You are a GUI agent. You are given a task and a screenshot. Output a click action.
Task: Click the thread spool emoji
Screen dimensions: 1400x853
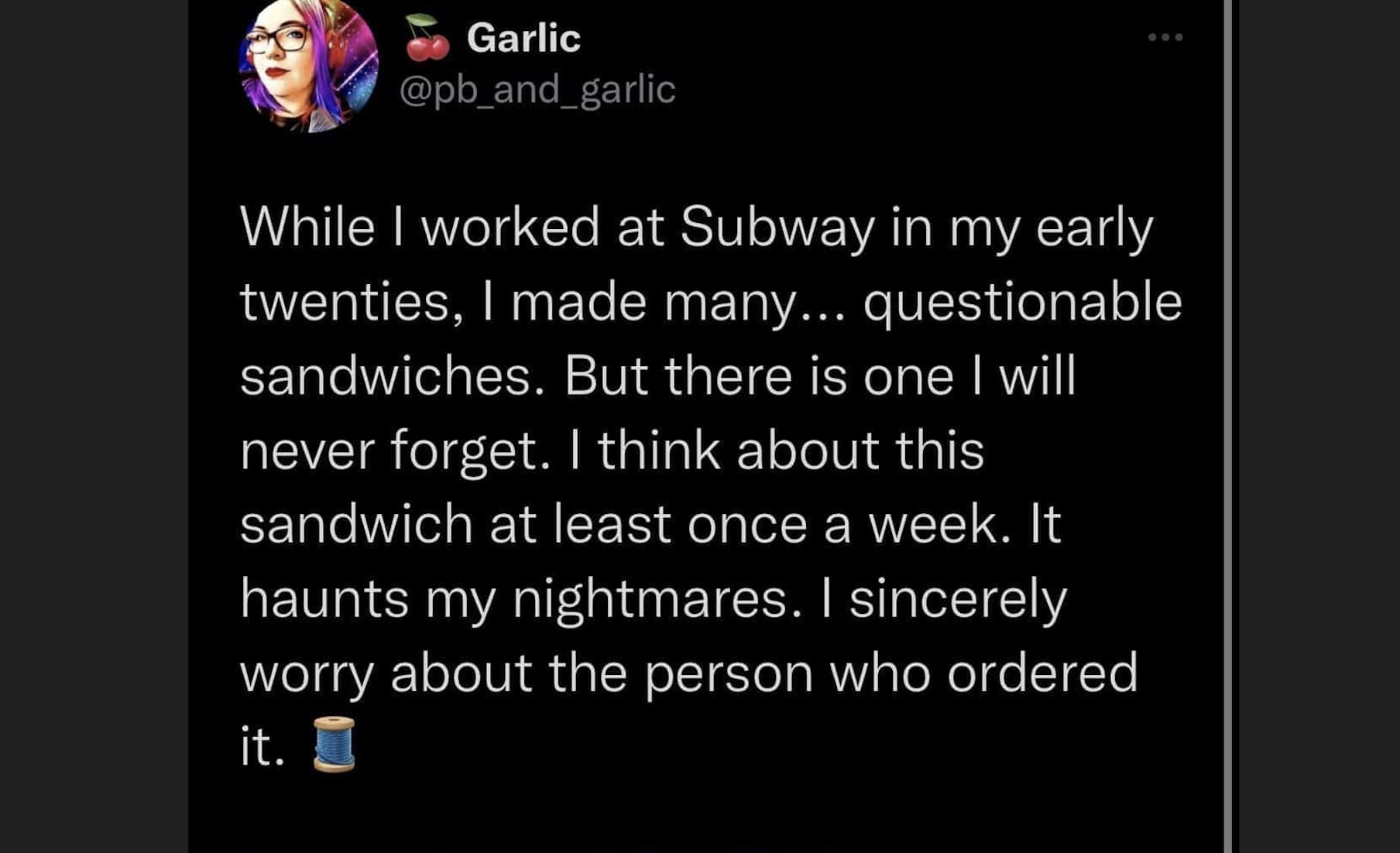(x=334, y=745)
